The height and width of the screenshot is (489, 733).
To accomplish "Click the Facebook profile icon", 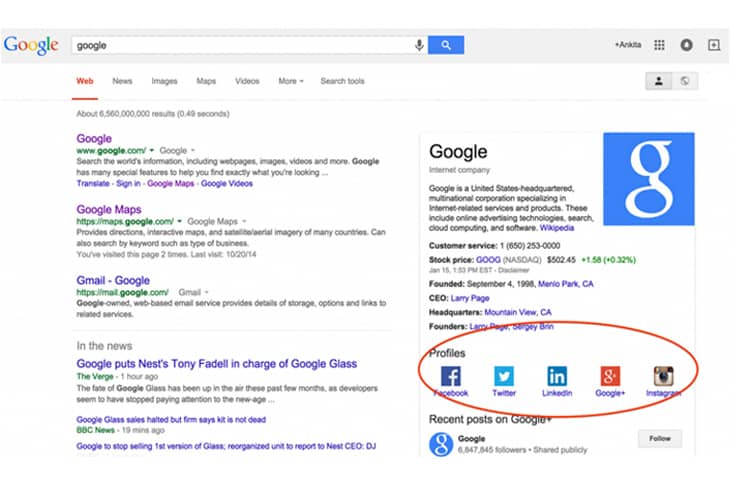I will click(x=451, y=376).
